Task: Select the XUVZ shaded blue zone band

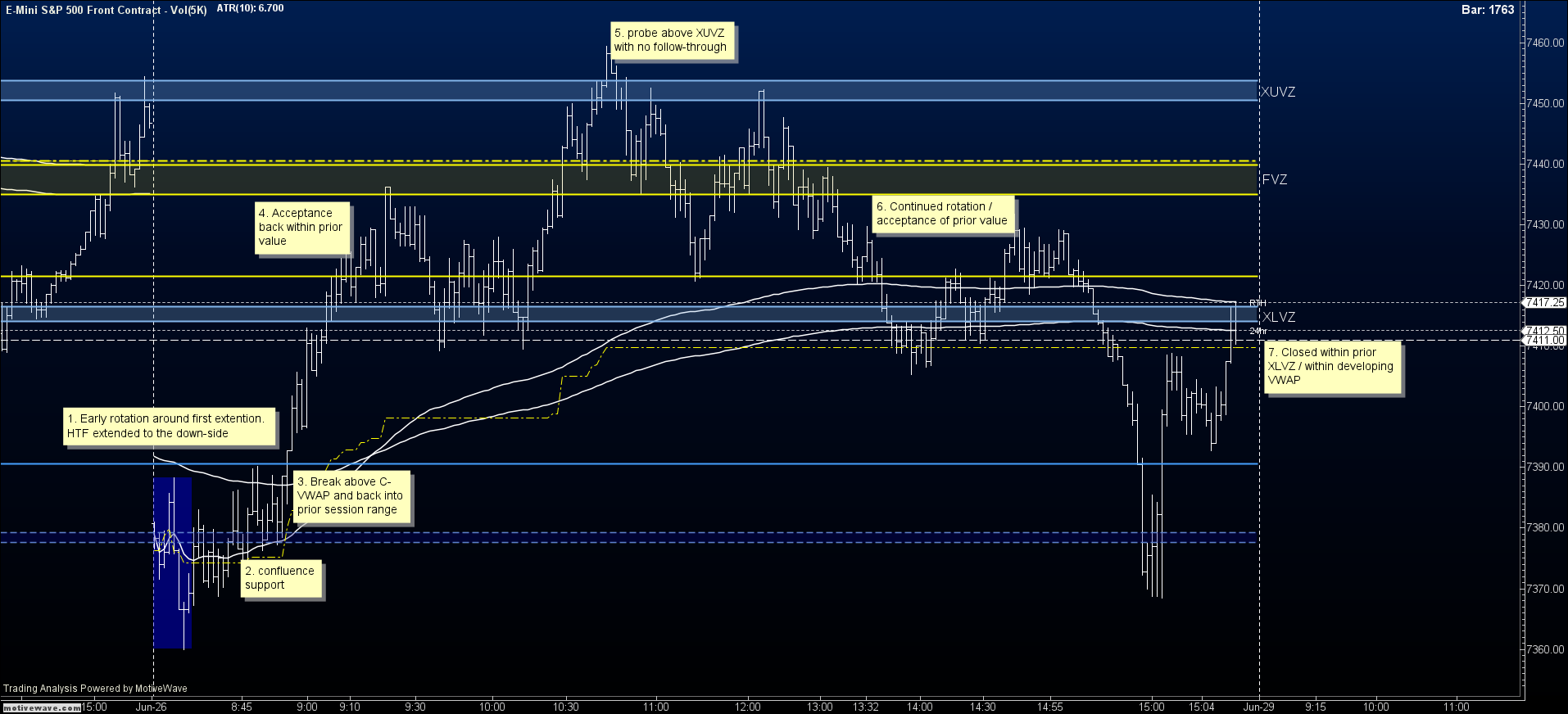Action: (x=629, y=90)
